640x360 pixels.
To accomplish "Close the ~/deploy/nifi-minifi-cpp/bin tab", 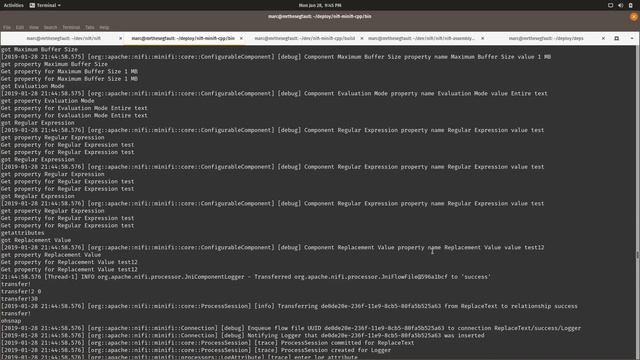I will point(241,38).
